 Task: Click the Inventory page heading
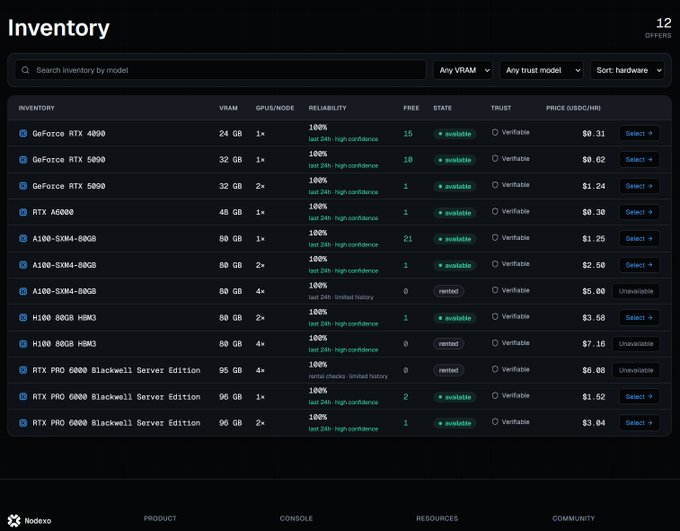[59, 28]
